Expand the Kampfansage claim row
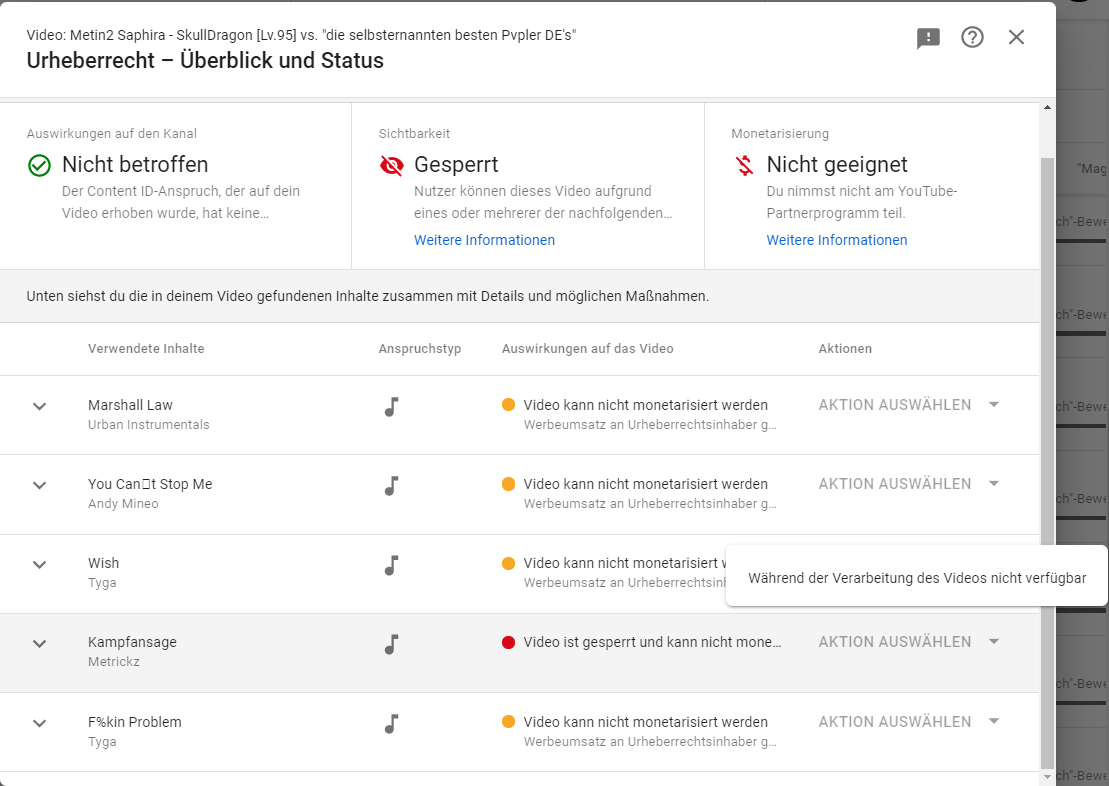Viewport: 1109px width, 786px height. click(x=40, y=644)
